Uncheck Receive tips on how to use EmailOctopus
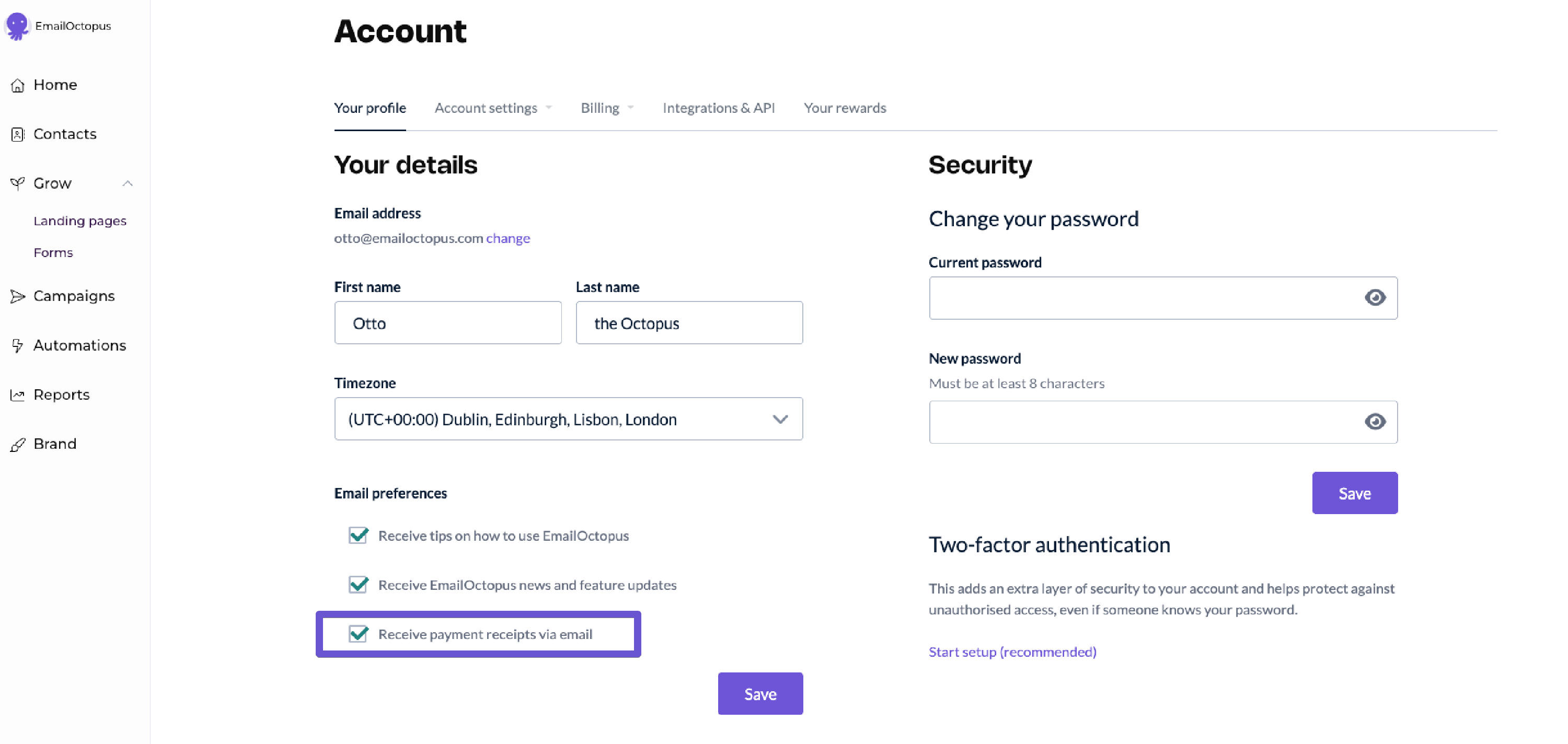The width and height of the screenshot is (1568, 744). (x=358, y=534)
